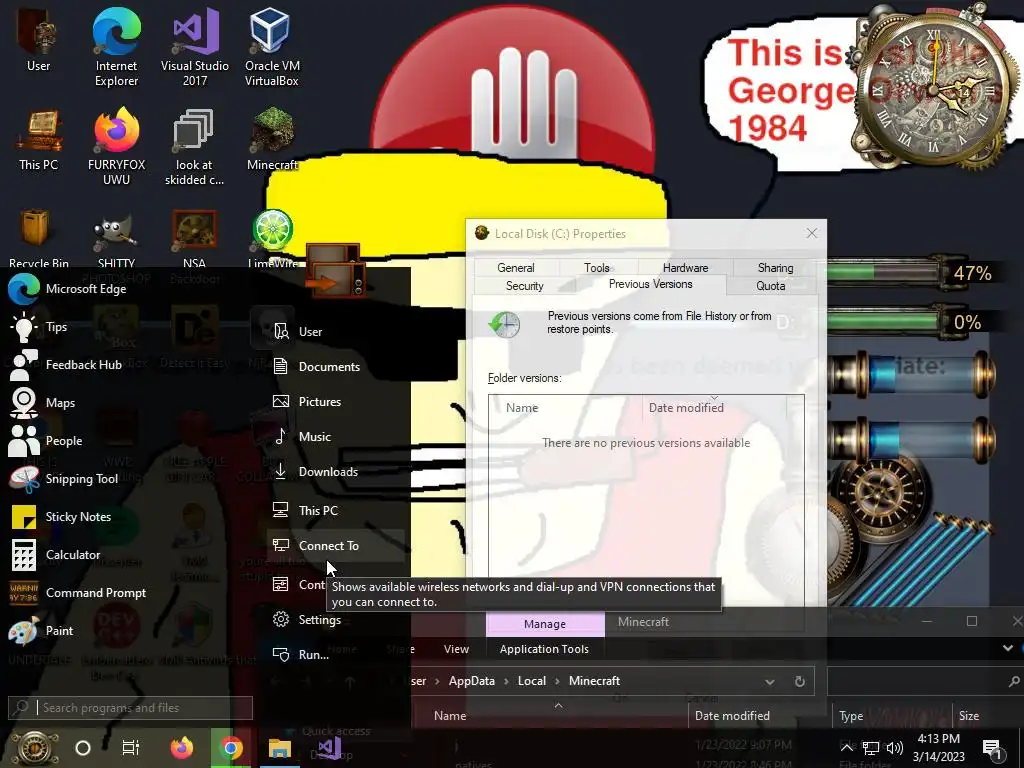Viewport: 1024px width, 768px height.
Task: Open Oracle VM VirtualBox desktop icon
Action: (x=272, y=46)
